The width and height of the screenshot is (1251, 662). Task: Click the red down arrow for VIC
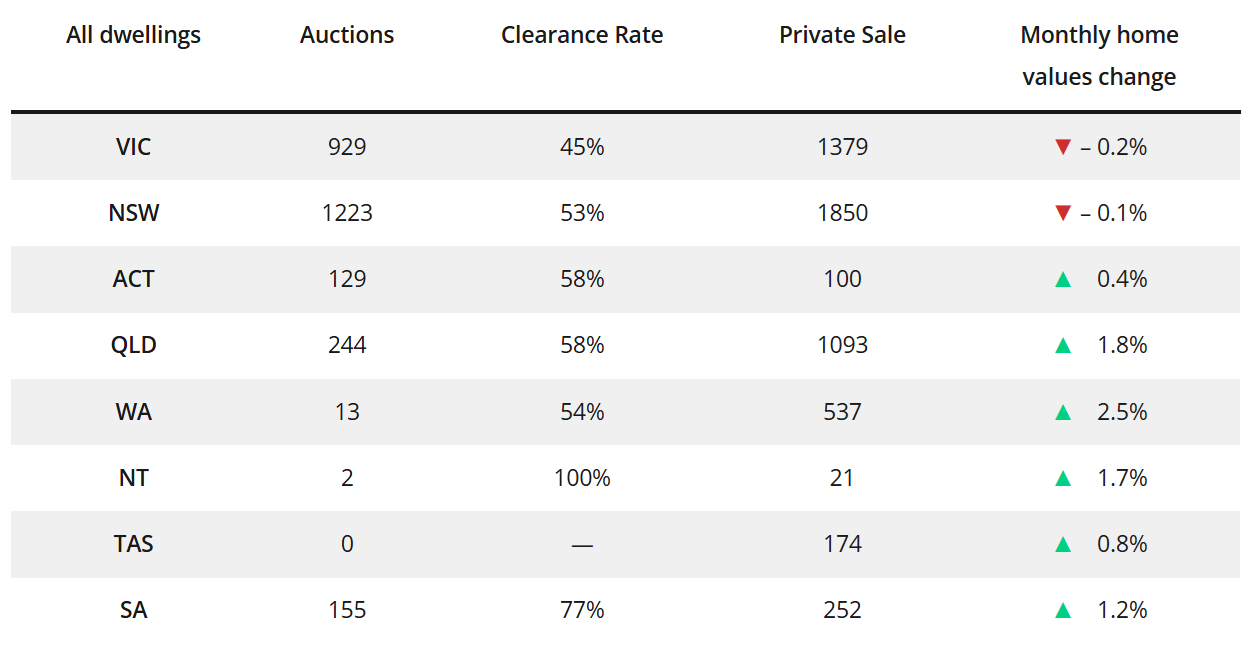1063,147
